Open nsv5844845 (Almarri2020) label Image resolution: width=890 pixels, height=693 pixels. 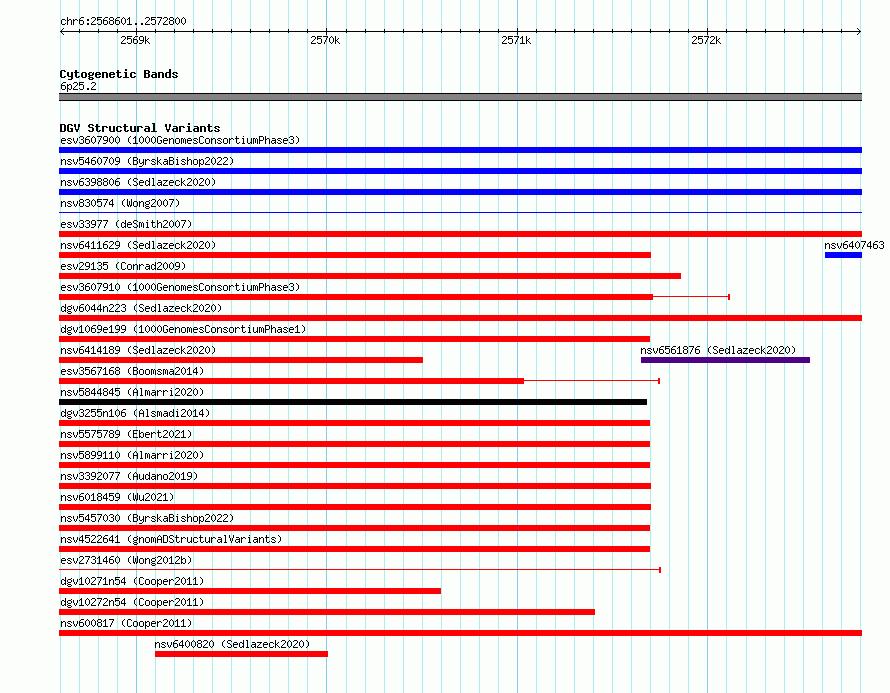click(x=132, y=392)
